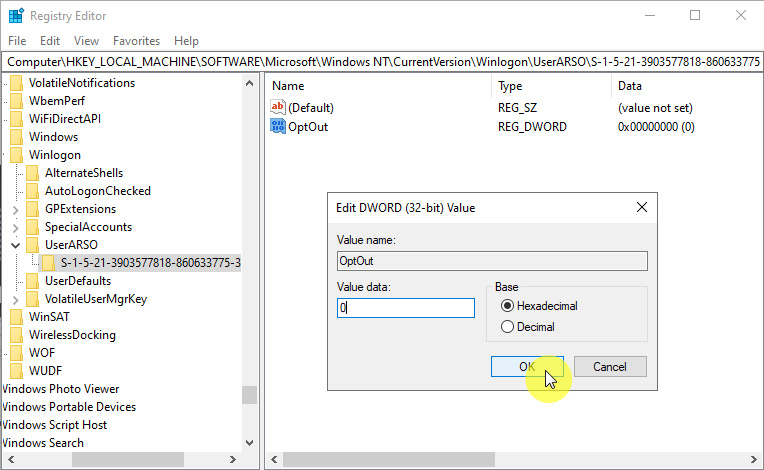Select the WinSAT folder icon

[x=17, y=317]
